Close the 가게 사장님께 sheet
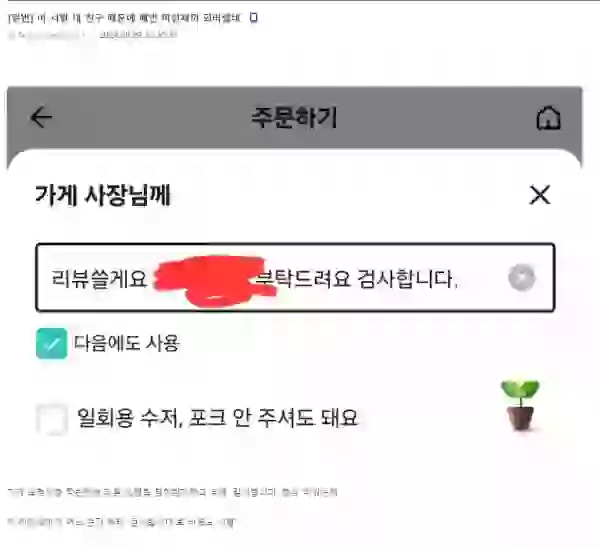This screenshot has width=600, height=550. 540,195
